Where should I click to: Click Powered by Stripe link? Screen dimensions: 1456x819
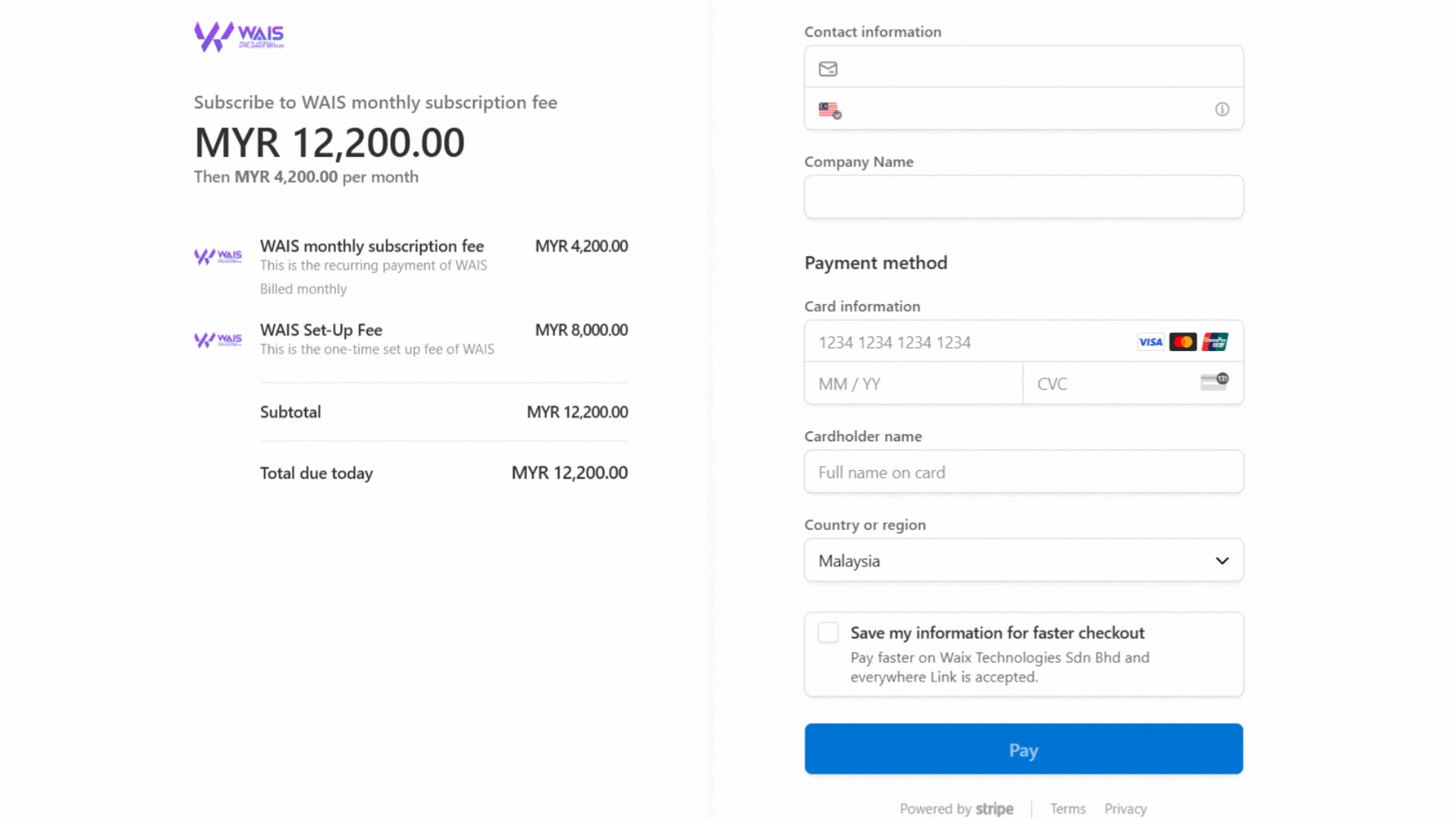956,808
